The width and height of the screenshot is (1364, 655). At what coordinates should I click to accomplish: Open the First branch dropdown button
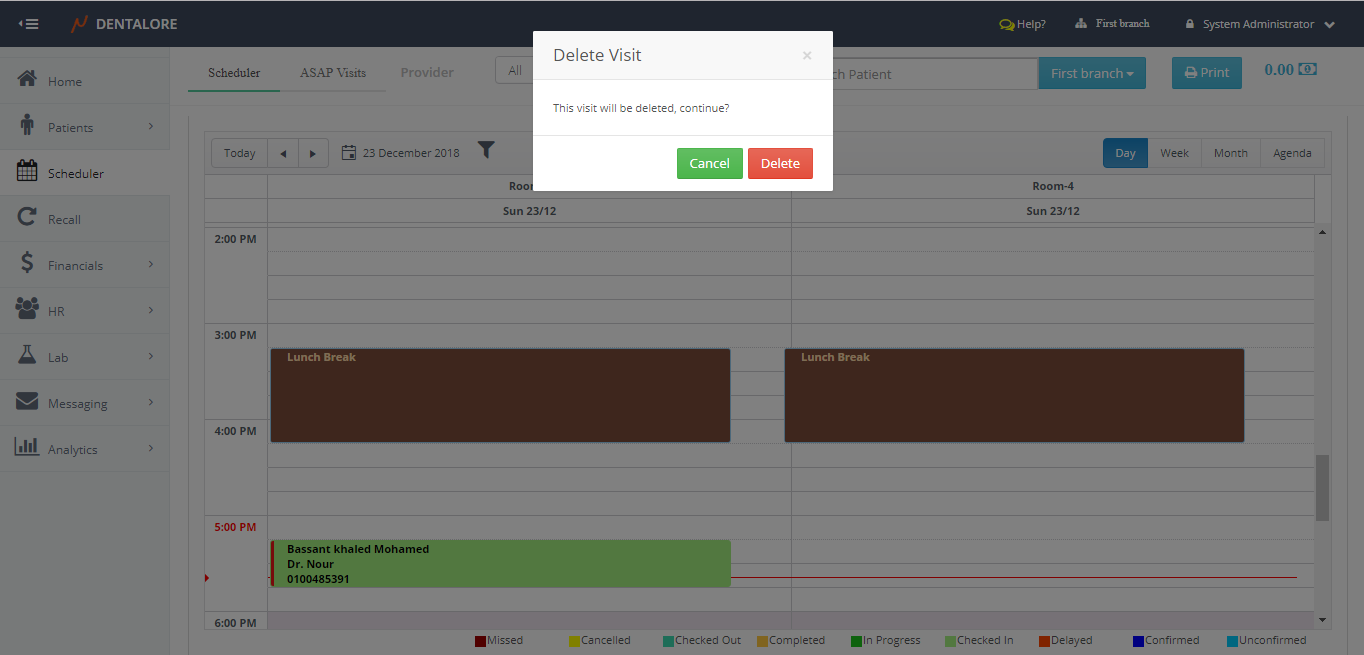tap(1092, 73)
